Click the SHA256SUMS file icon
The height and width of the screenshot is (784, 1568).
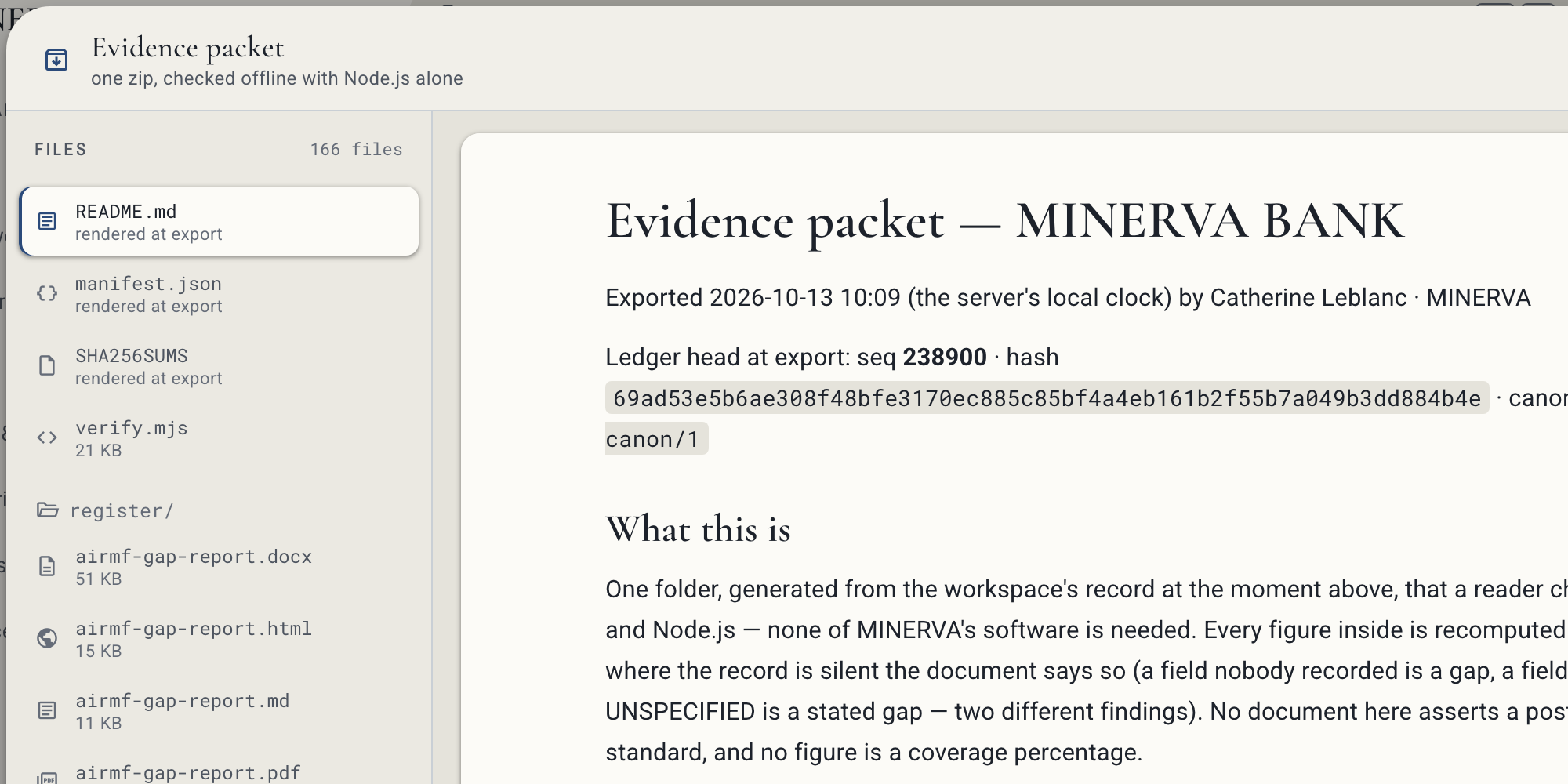47,366
